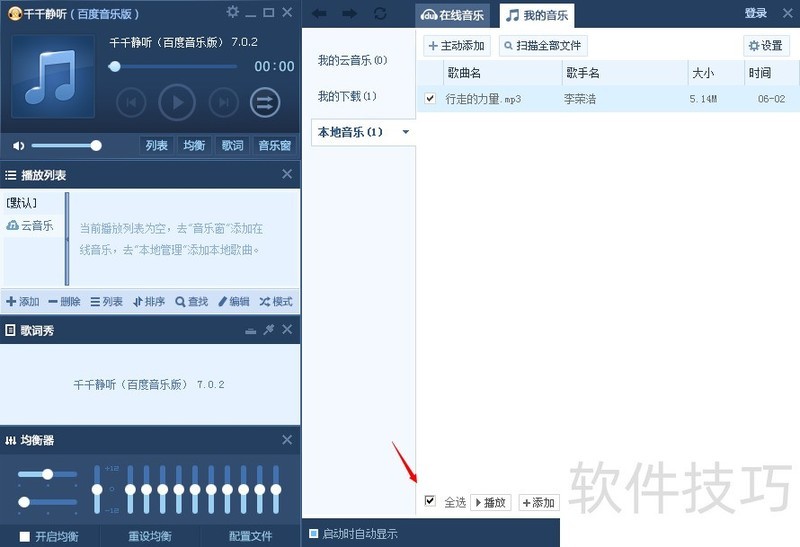800x547 pixels.
Task: Toggle the playback mode round button
Action: coord(265,103)
